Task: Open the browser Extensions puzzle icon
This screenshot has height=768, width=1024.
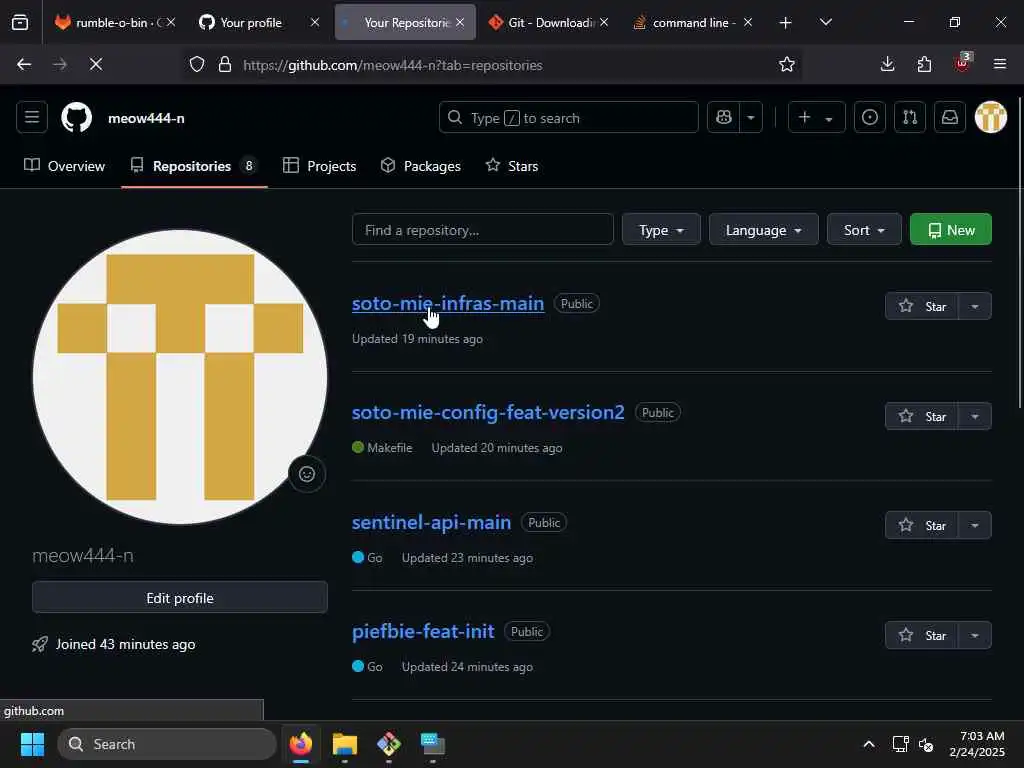Action: click(x=924, y=64)
